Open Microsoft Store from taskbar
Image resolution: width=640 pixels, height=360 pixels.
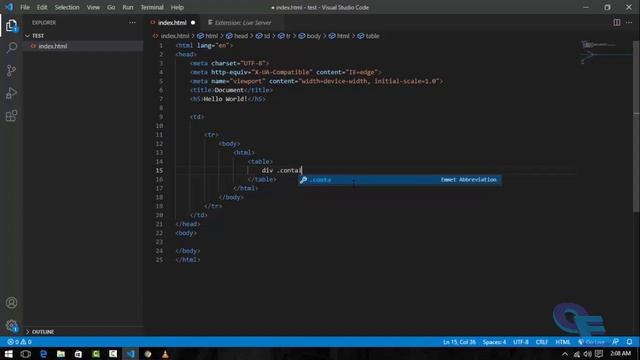pyautogui.click(x=78, y=354)
